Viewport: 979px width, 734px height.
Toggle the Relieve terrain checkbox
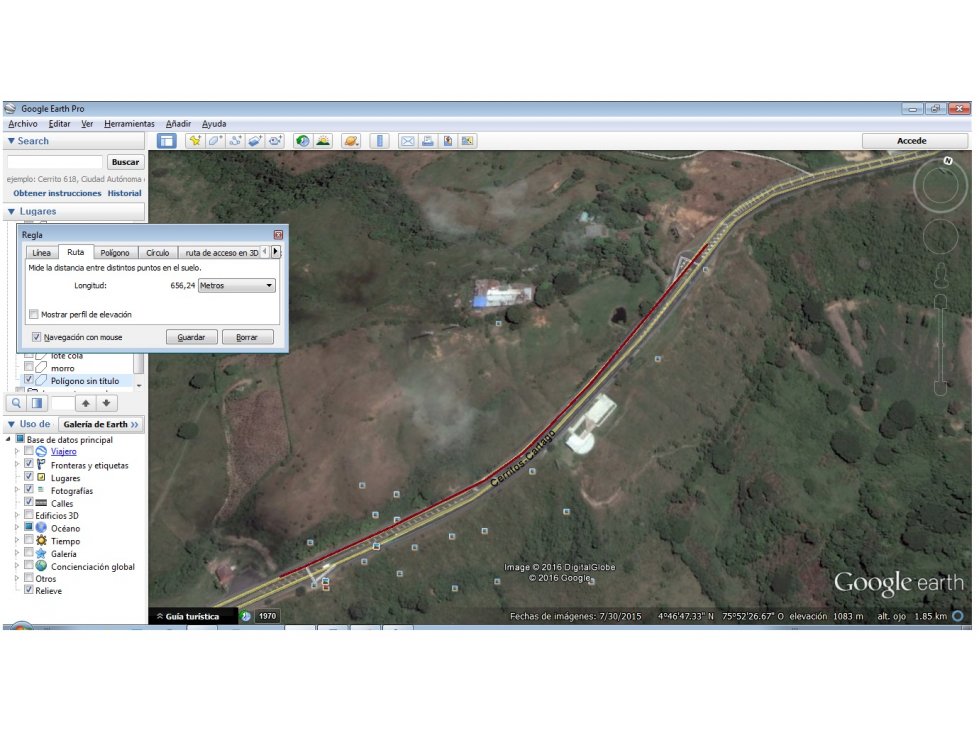(x=29, y=590)
